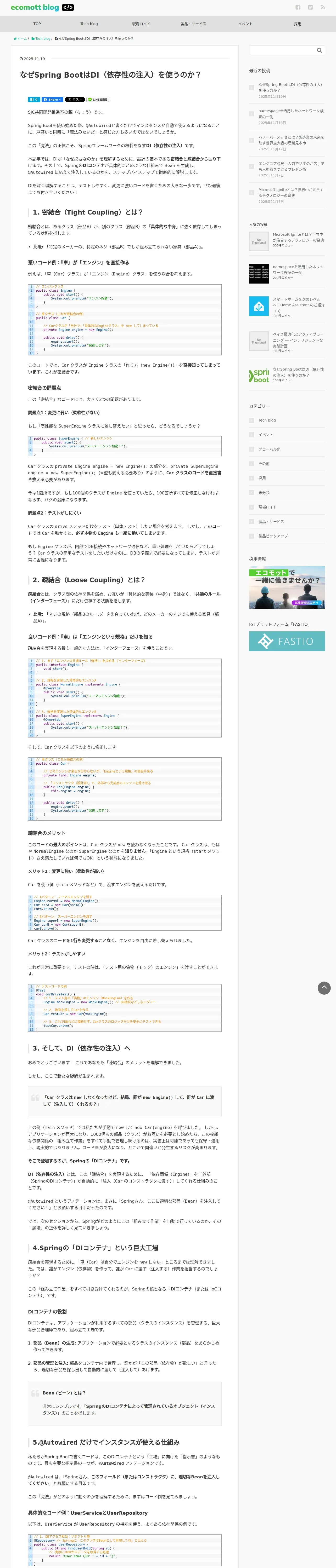336x1568 pixels.
Task: Click the ecomott blog logo
Action: 42,7
